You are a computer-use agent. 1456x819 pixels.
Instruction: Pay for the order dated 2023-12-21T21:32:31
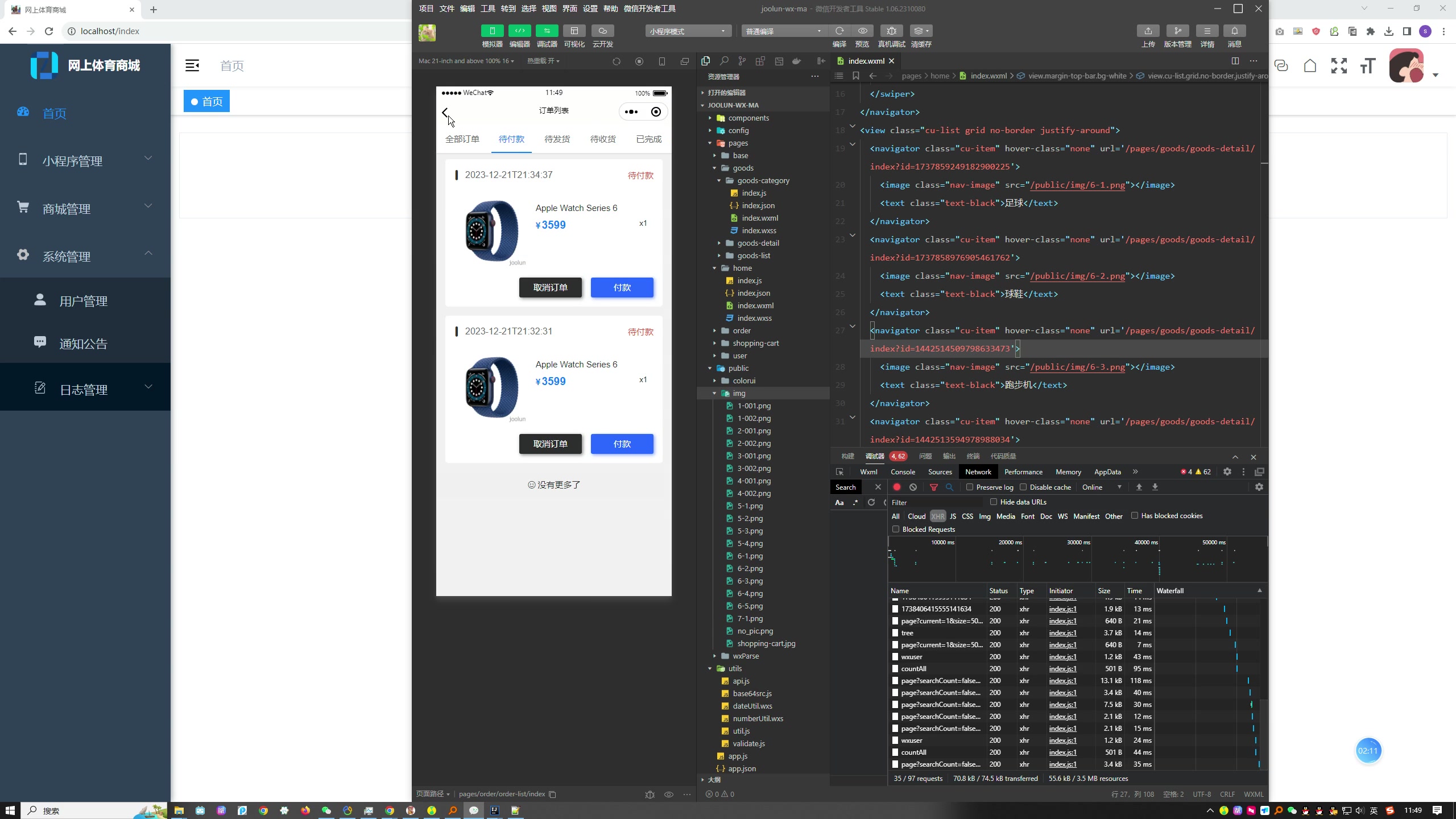[622, 444]
